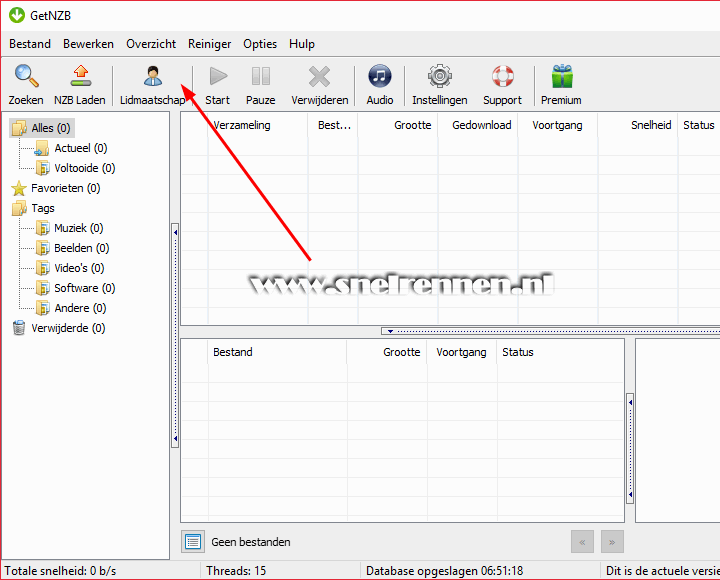Image resolution: width=720 pixels, height=580 pixels.
Task: Click the GetNZB green logo icon
Action: [17, 15]
